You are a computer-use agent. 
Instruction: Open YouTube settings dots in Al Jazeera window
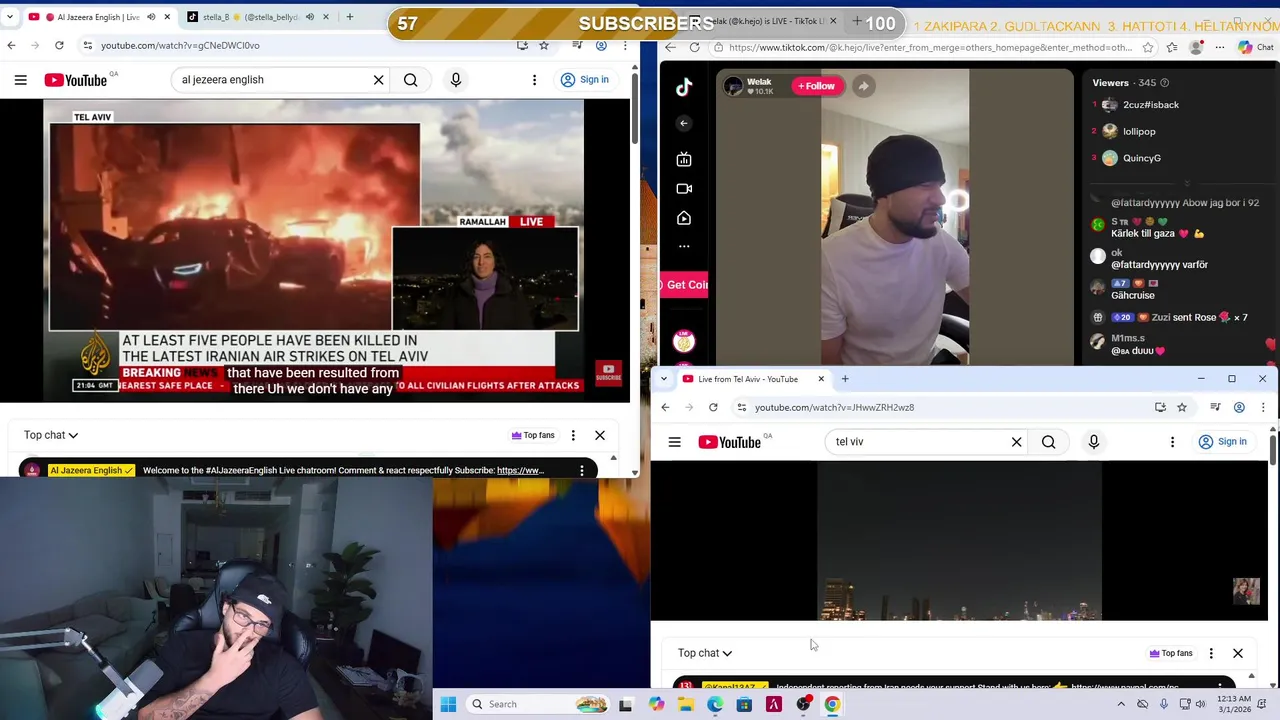pyautogui.click(x=534, y=80)
